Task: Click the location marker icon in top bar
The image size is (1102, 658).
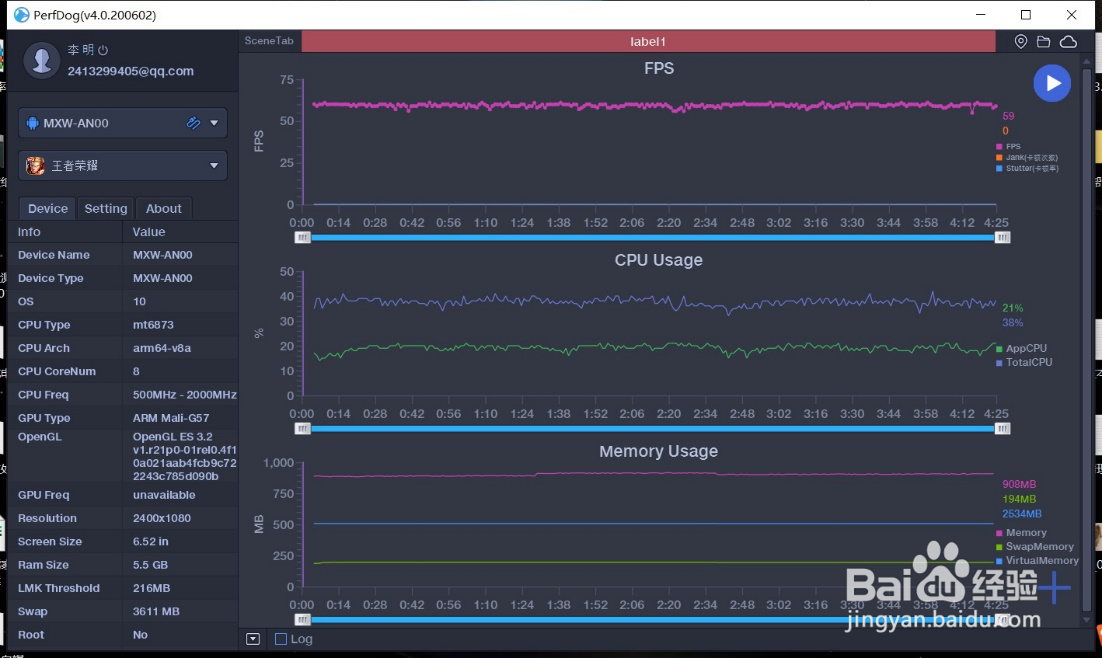Action: pos(1020,41)
